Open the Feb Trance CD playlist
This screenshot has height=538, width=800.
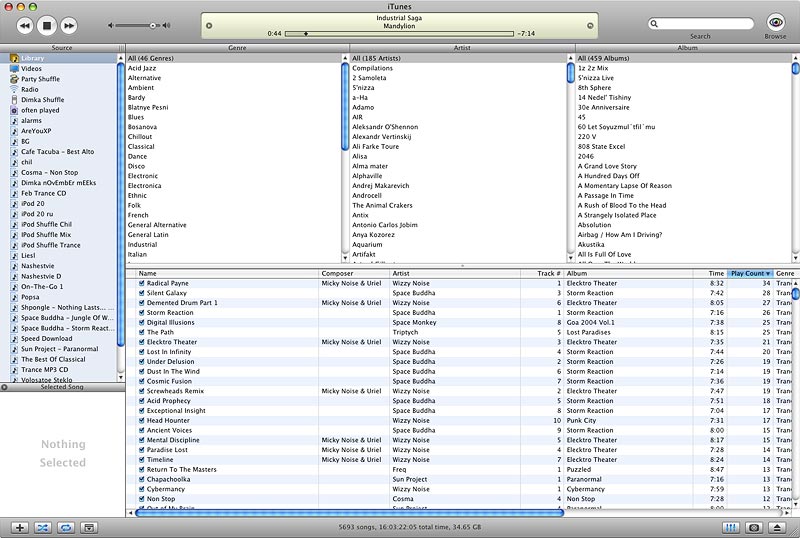point(59,193)
